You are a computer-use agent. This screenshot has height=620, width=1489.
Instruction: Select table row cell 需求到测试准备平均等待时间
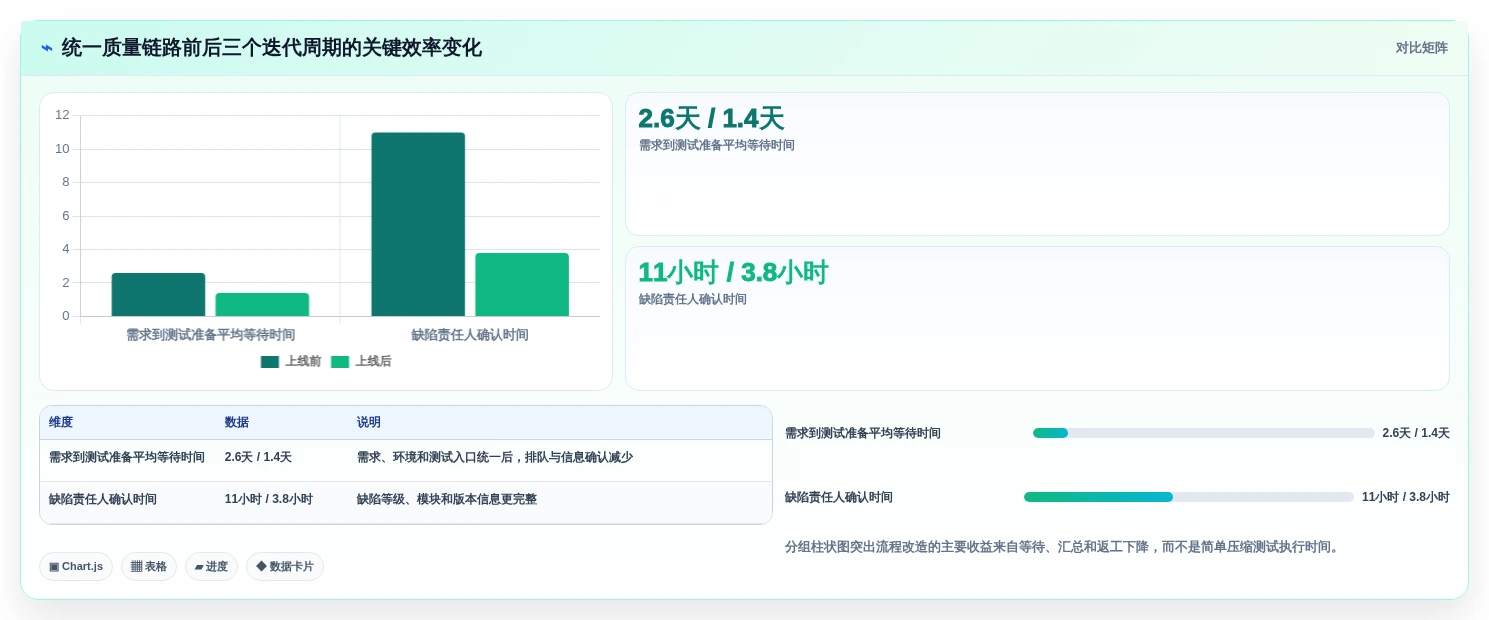(x=127, y=457)
